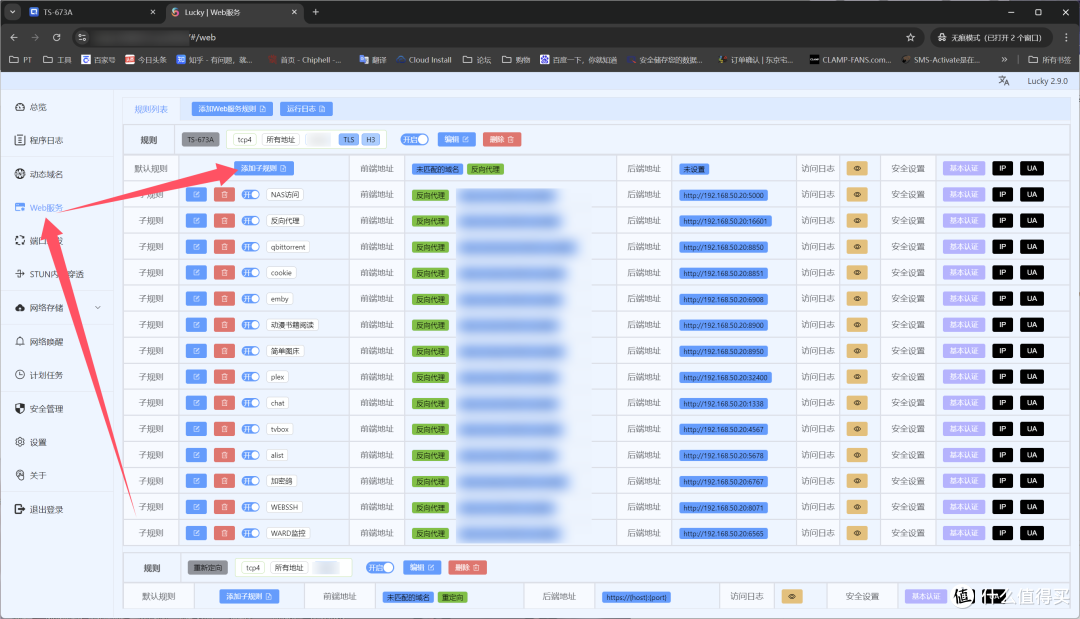Edit the emby sub-rule
Image resolution: width=1080 pixels, height=619 pixels.
[x=196, y=299]
